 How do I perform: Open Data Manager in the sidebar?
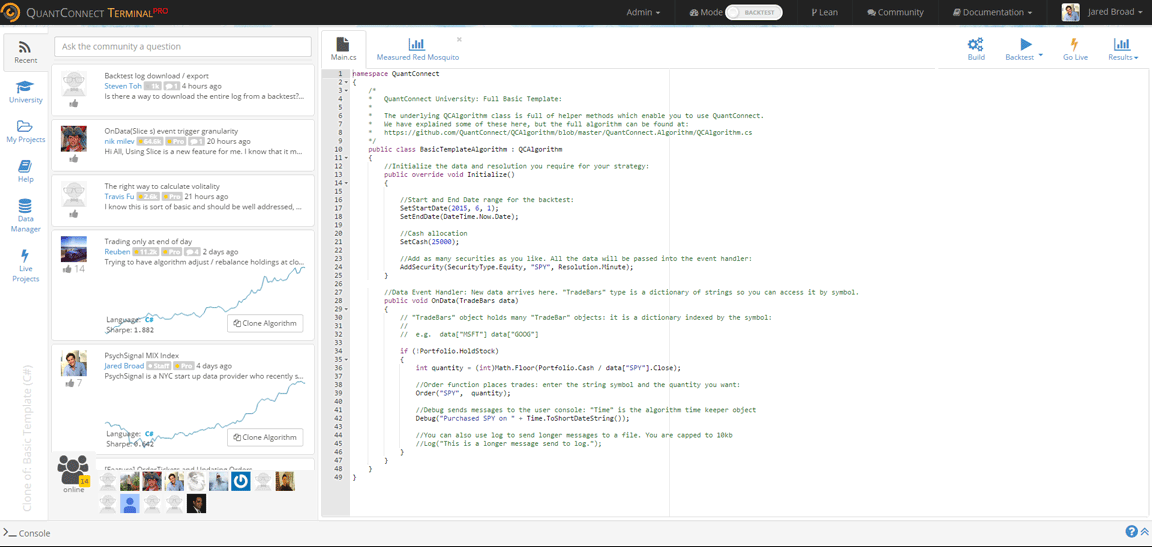pyautogui.click(x=25, y=216)
